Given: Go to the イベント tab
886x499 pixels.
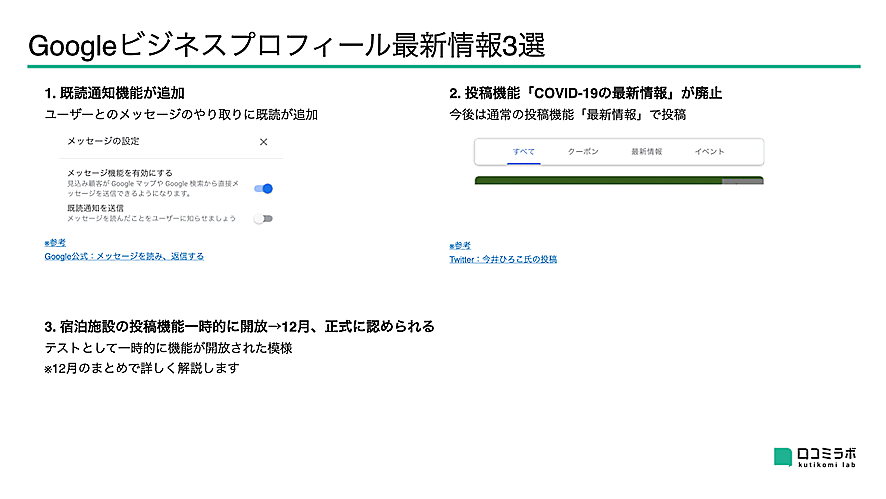Looking at the screenshot, I should click(709, 152).
